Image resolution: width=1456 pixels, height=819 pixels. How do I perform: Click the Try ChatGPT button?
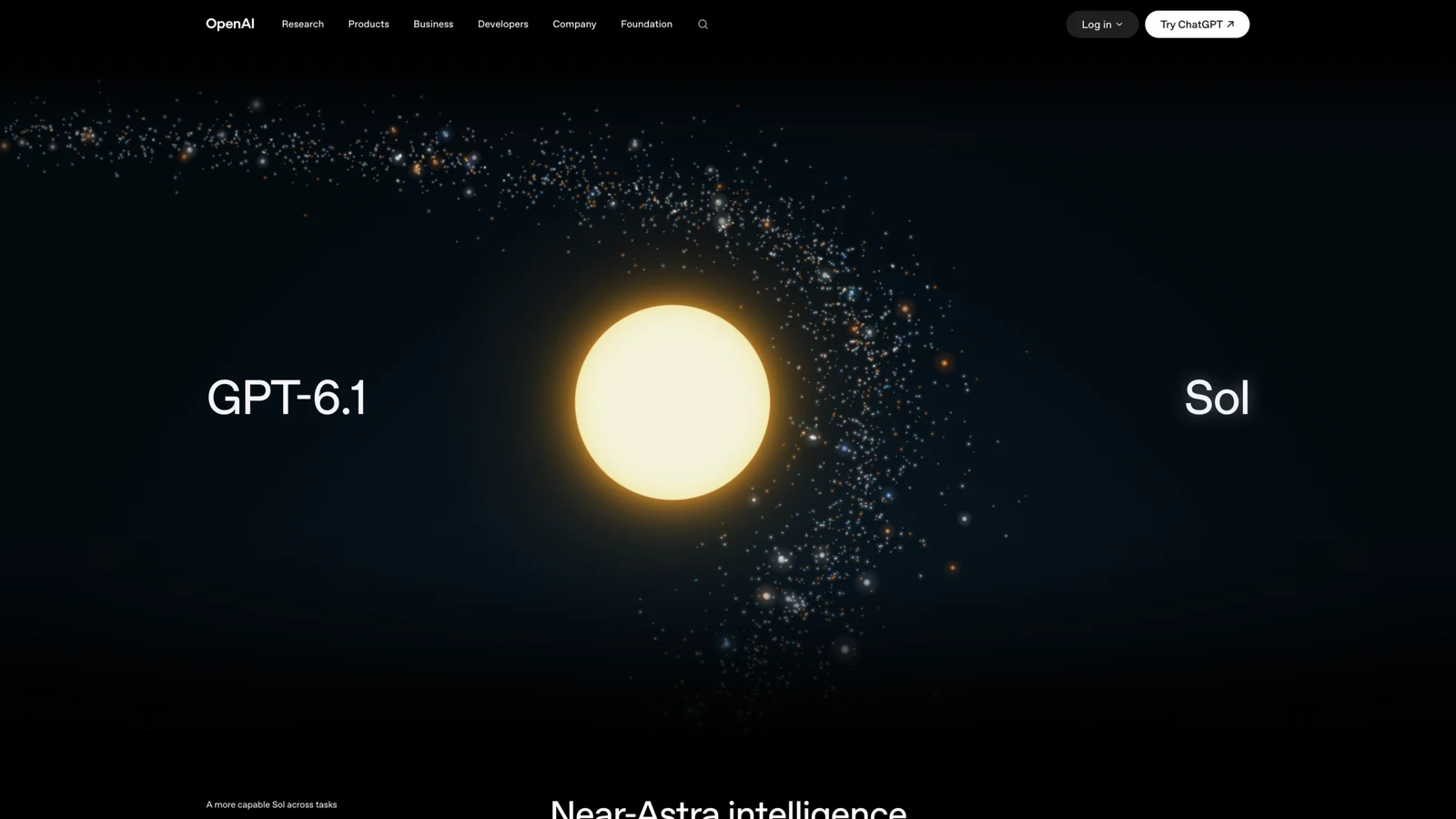[1197, 25]
